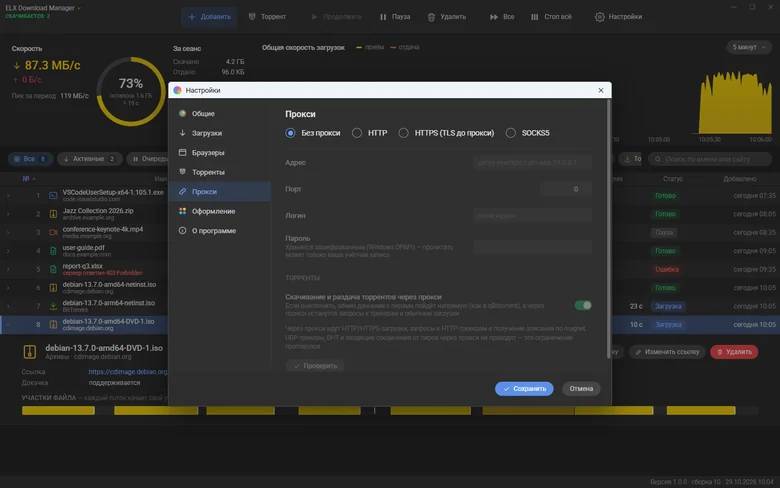Sort by the Статус column header
780x488 pixels.
click(673, 179)
